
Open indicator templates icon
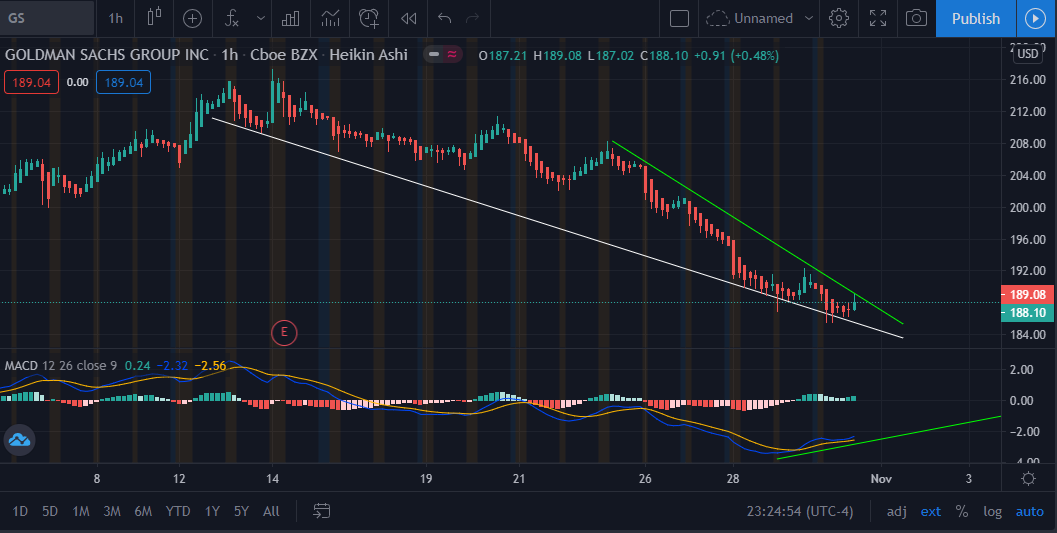(x=330, y=18)
